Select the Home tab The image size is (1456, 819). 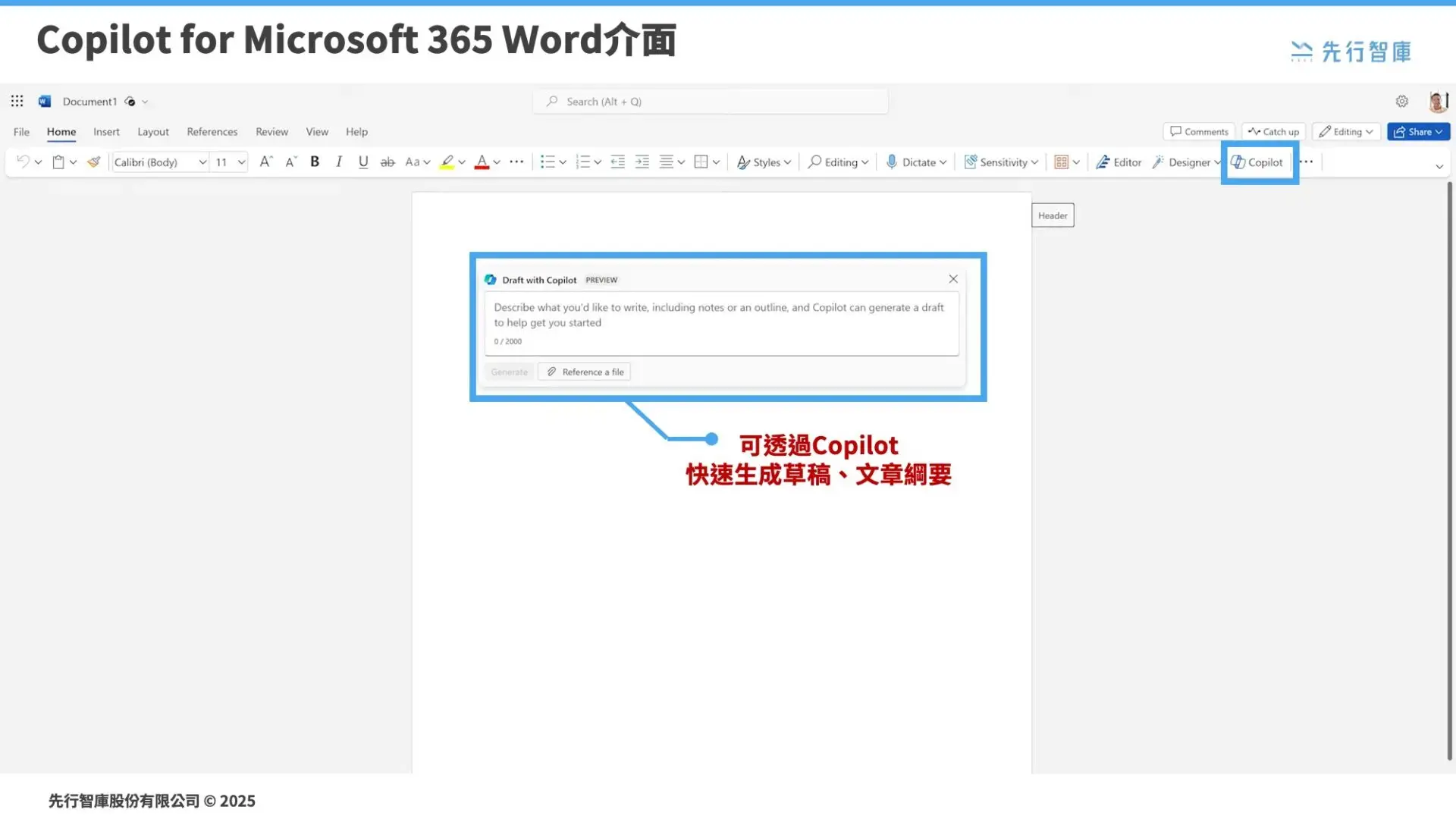click(x=61, y=131)
